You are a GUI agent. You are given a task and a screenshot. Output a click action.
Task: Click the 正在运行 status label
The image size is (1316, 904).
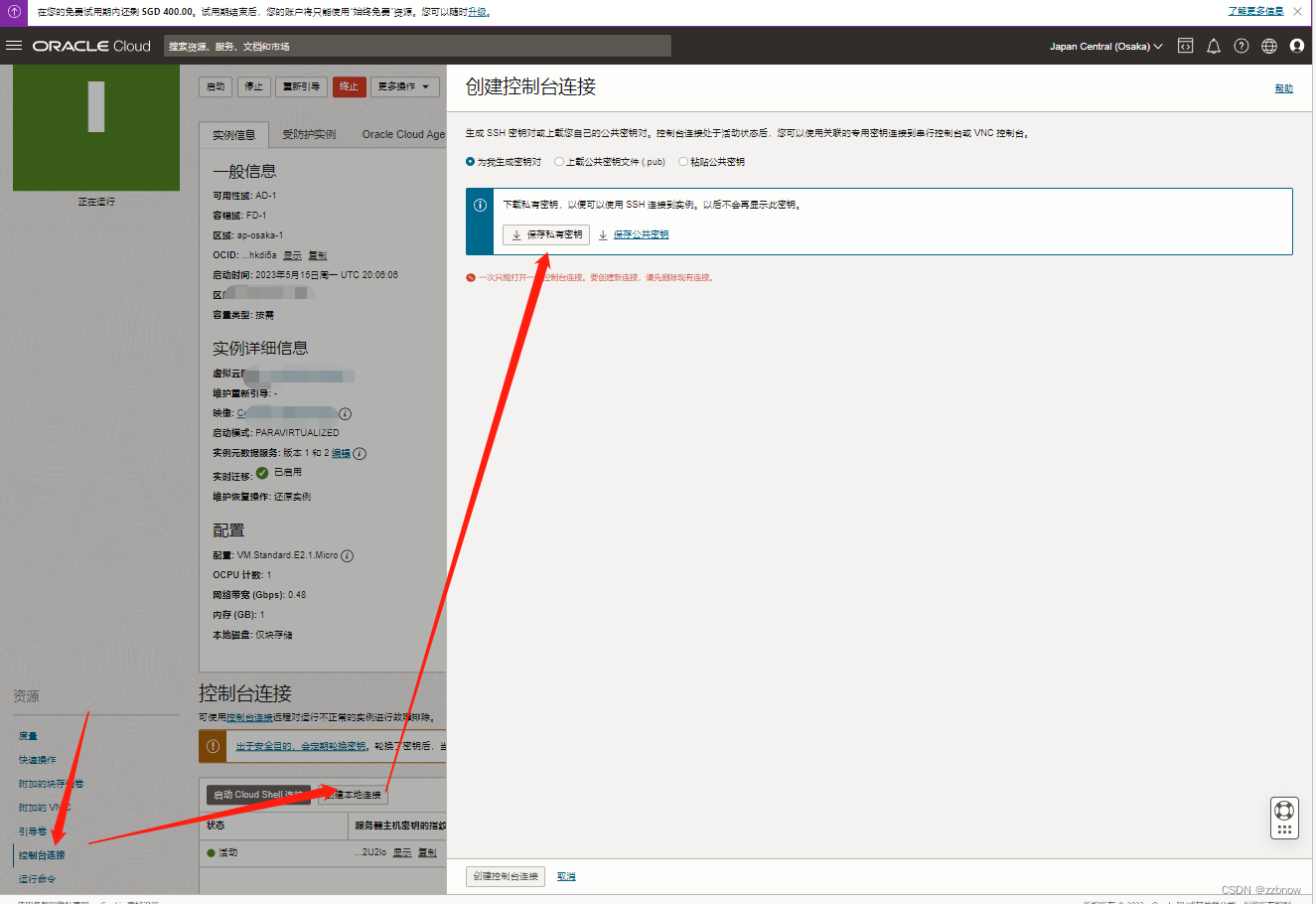[96, 202]
